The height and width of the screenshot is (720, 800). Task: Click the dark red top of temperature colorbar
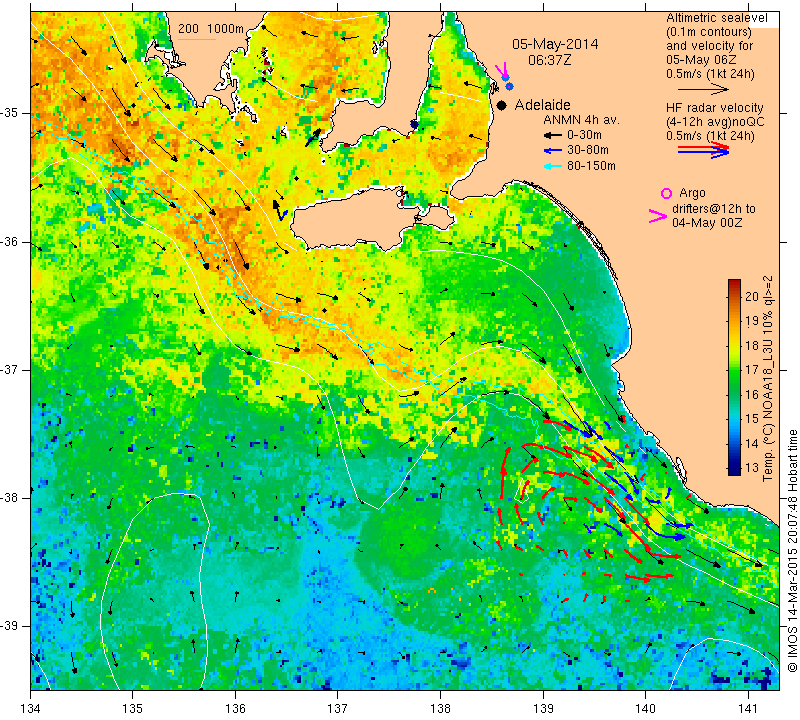coord(734,283)
